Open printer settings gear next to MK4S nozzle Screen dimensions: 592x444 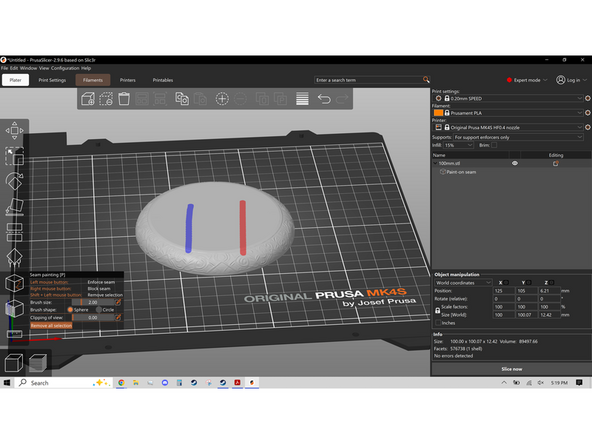pyautogui.click(x=587, y=127)
